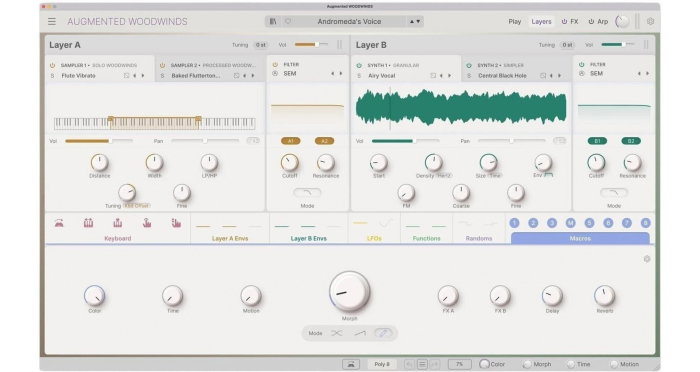Switch to the Keyboard tab
Viewport: 700px width, 372px height.
pyautogui.click(x=118, y=238)
